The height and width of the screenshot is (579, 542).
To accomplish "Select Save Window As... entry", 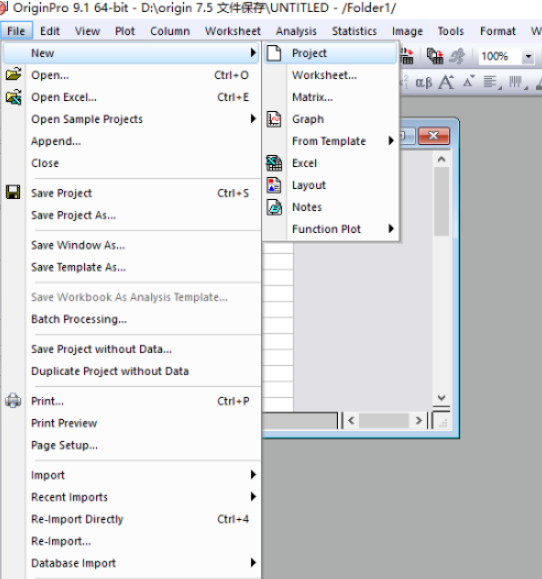I will pos(132,245).
